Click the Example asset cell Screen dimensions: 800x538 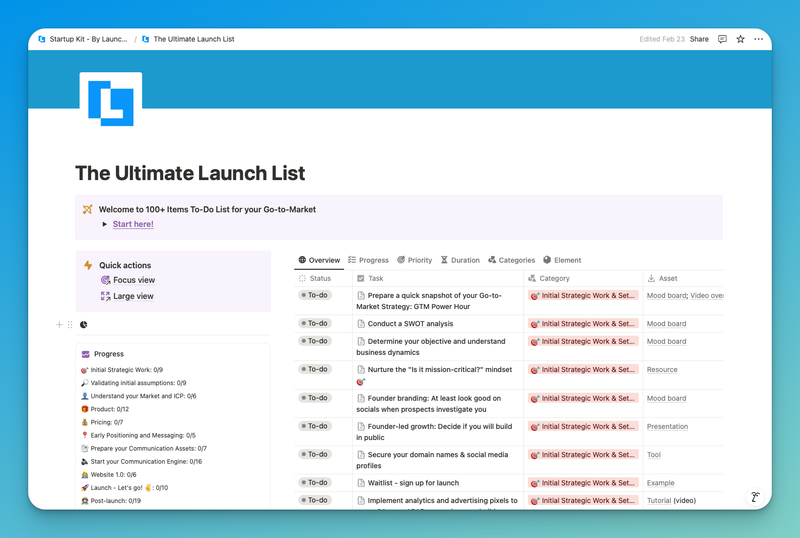tap(661, 483)
